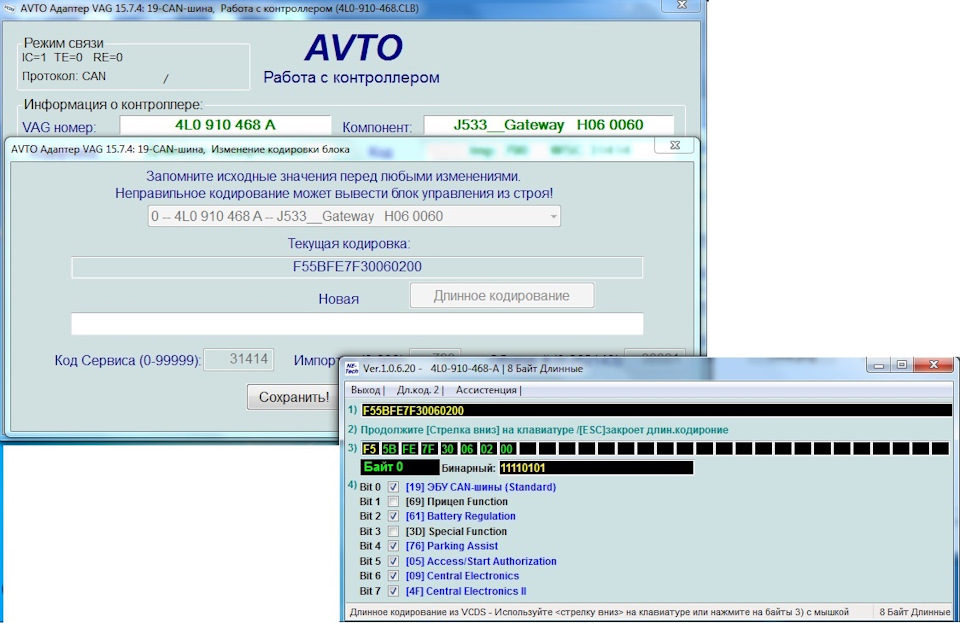Click the Новая coding input field
Image resolution: width=960 pixels, height=623 pixels.
[357, 324]
